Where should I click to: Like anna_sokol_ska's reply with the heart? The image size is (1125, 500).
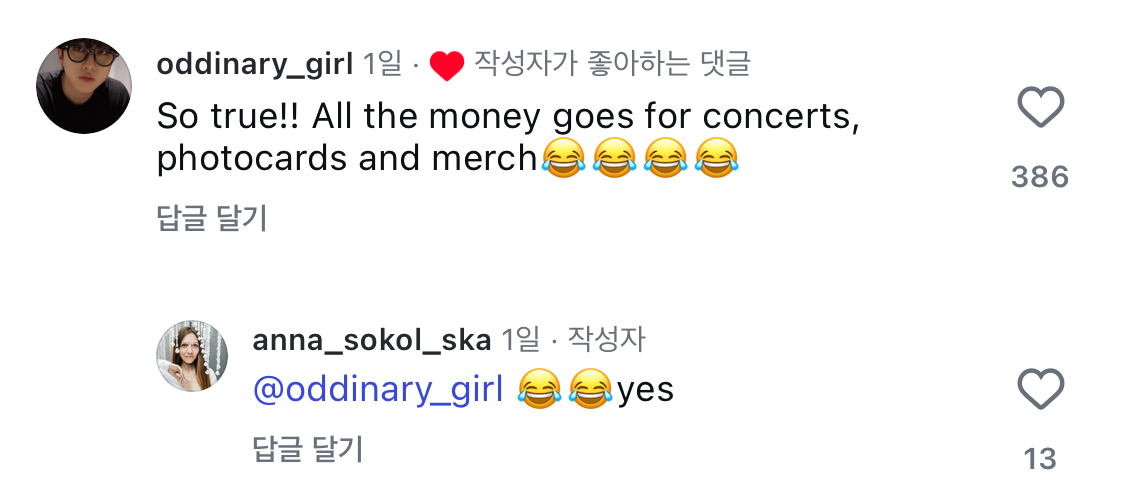pos(1040,389)
